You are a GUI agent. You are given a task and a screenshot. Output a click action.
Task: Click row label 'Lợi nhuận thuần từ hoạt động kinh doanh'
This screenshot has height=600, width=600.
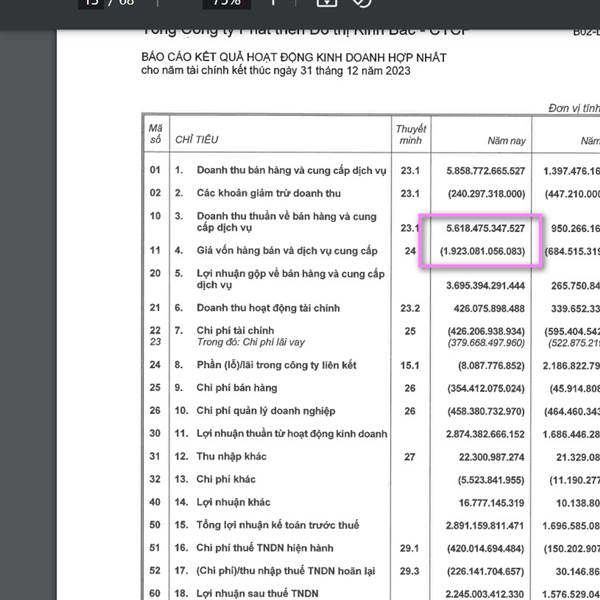292,434
